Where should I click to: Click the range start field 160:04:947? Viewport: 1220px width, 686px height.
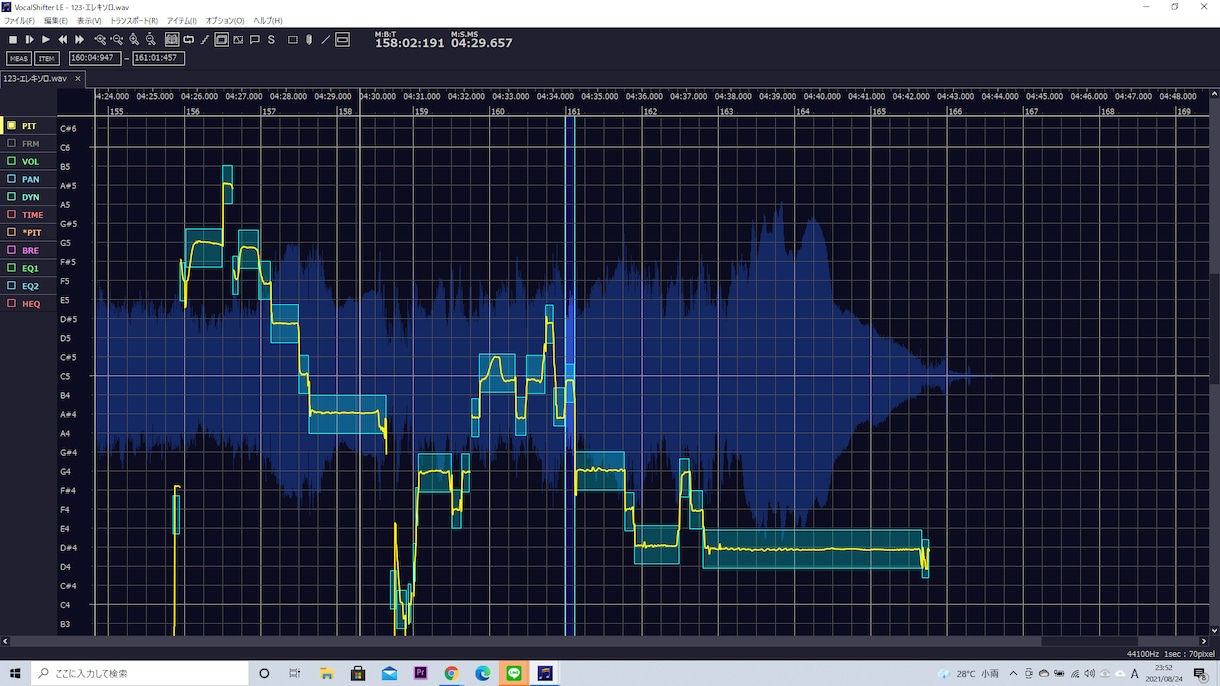[95, 58]
